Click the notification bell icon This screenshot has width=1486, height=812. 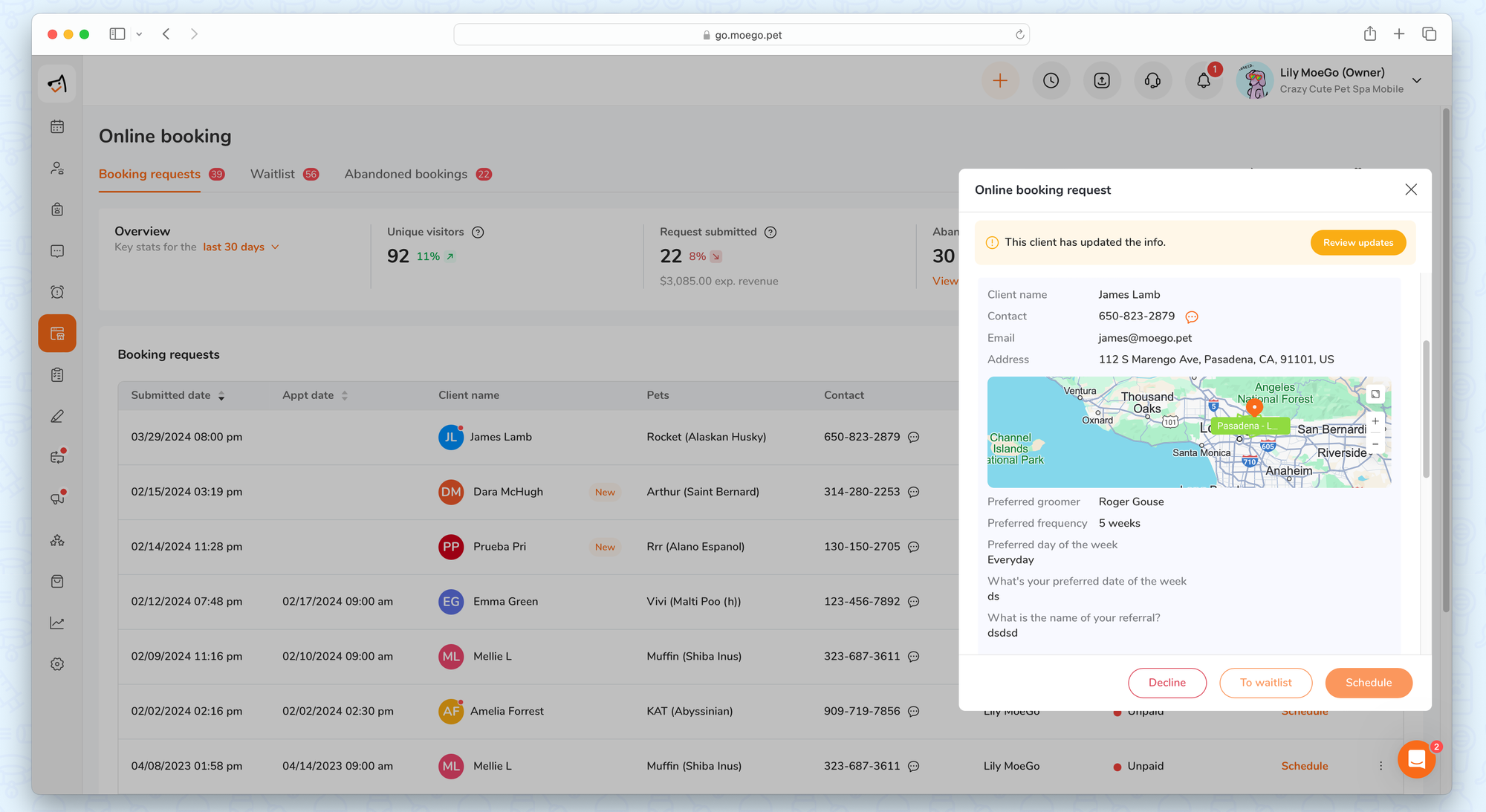point(1204,81)
